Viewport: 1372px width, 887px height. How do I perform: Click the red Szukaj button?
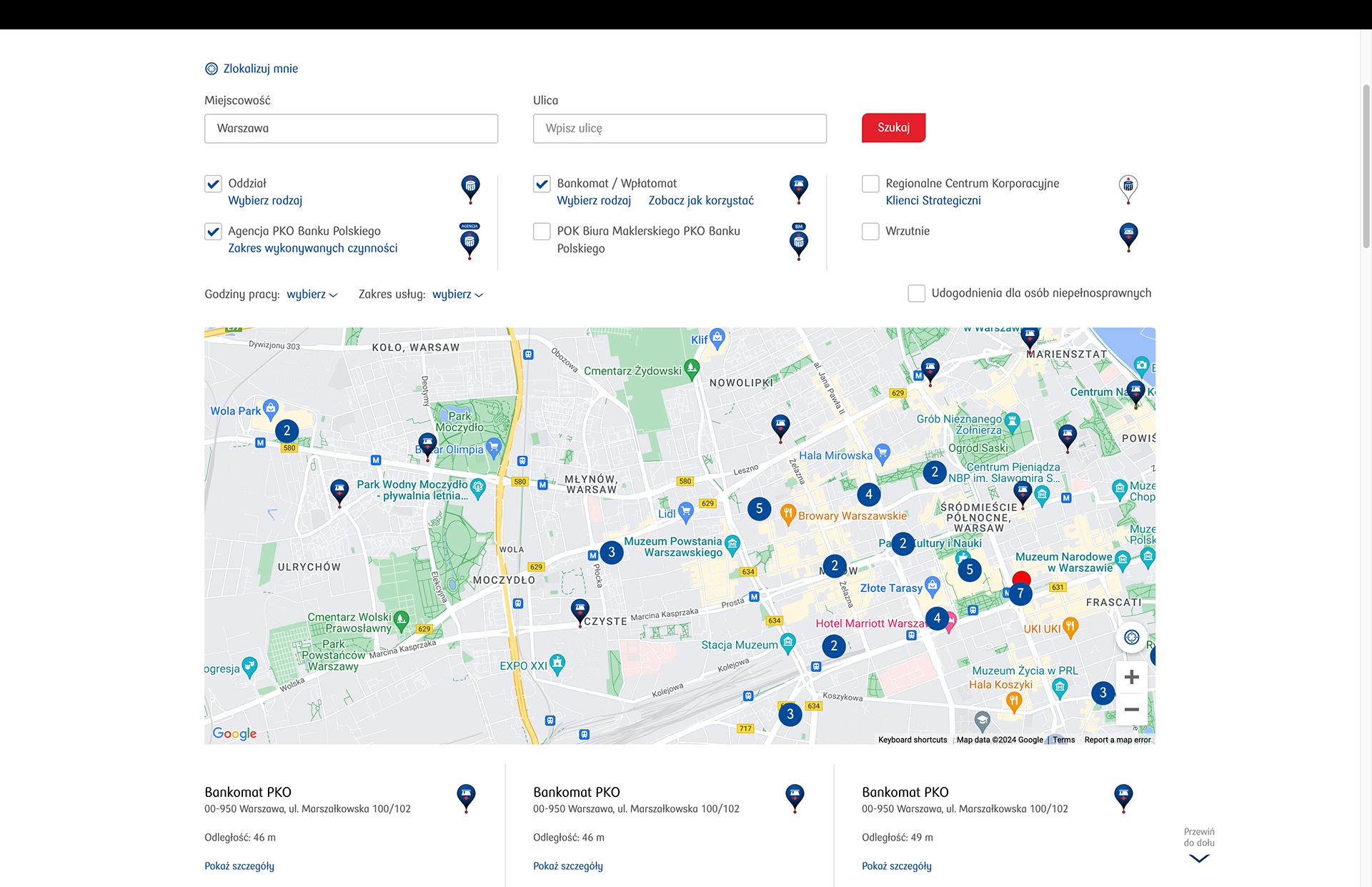coord(893,128)
